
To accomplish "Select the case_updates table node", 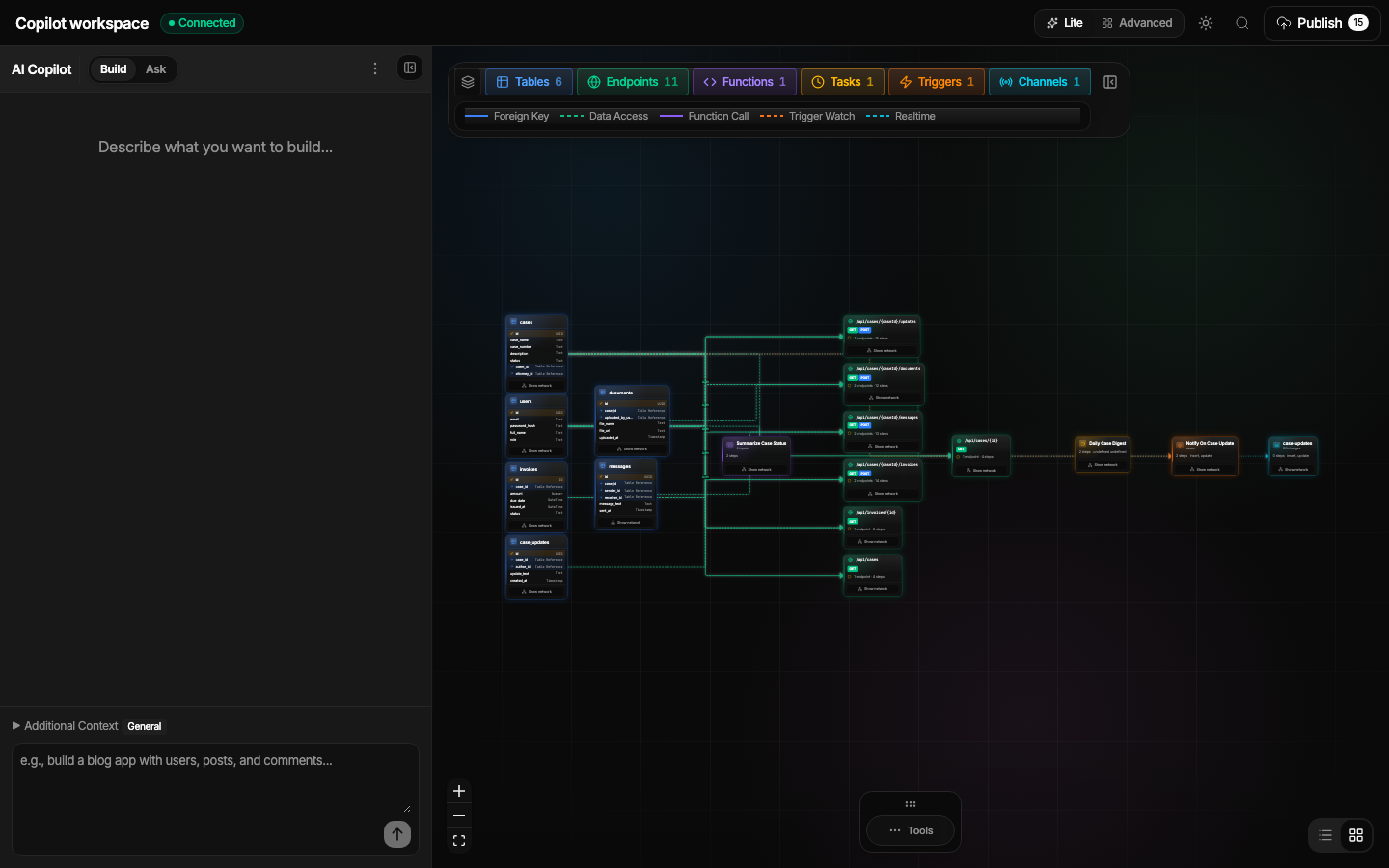I will tap(536, 567).
